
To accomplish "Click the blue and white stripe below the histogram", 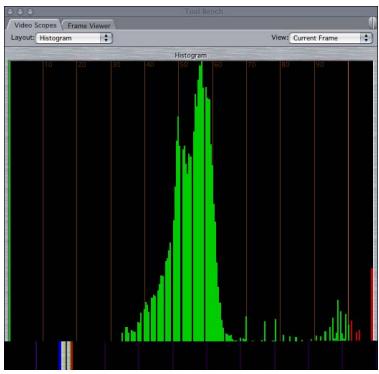I will 66,355.
